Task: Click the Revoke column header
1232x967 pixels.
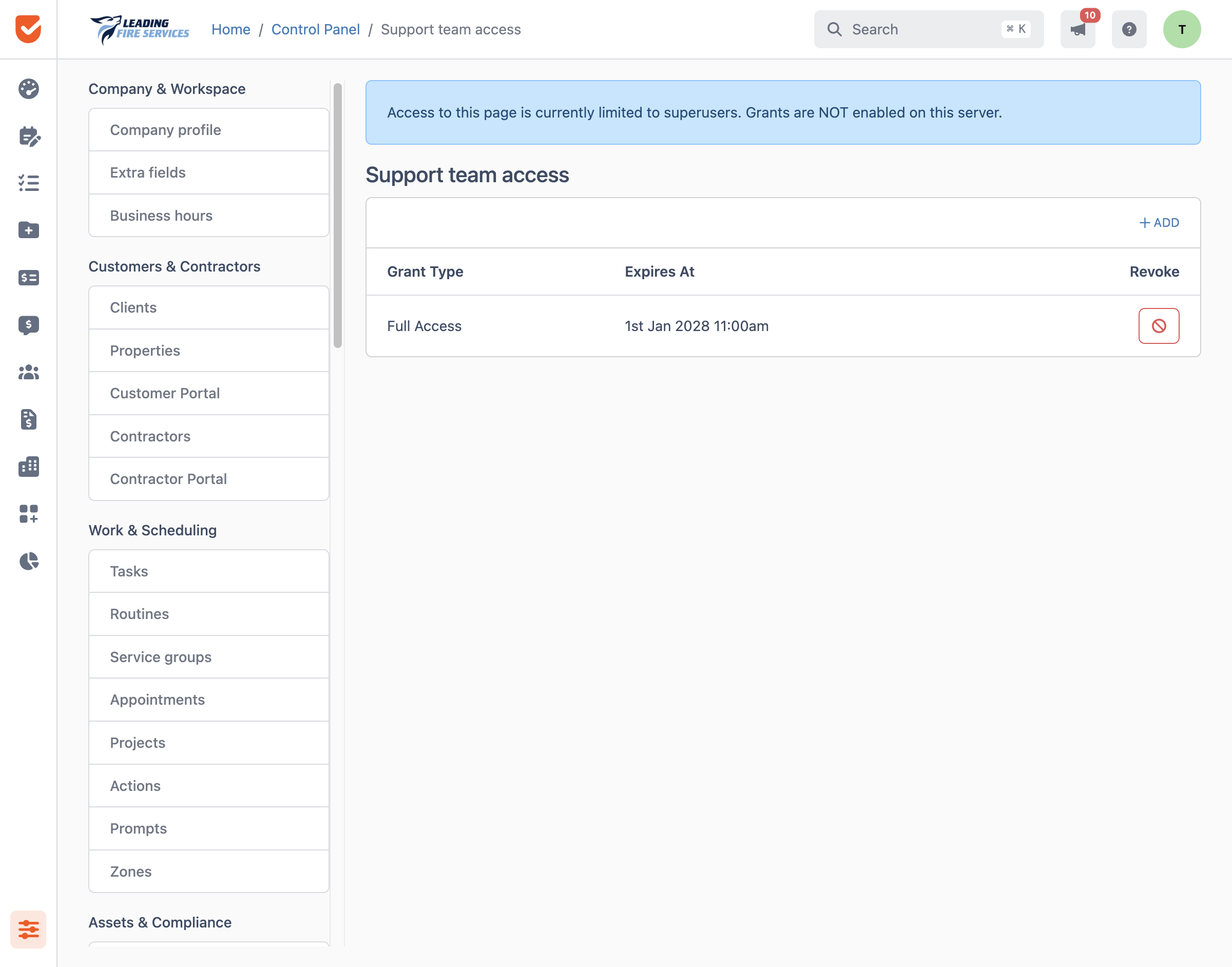Action: [1154, 272]
